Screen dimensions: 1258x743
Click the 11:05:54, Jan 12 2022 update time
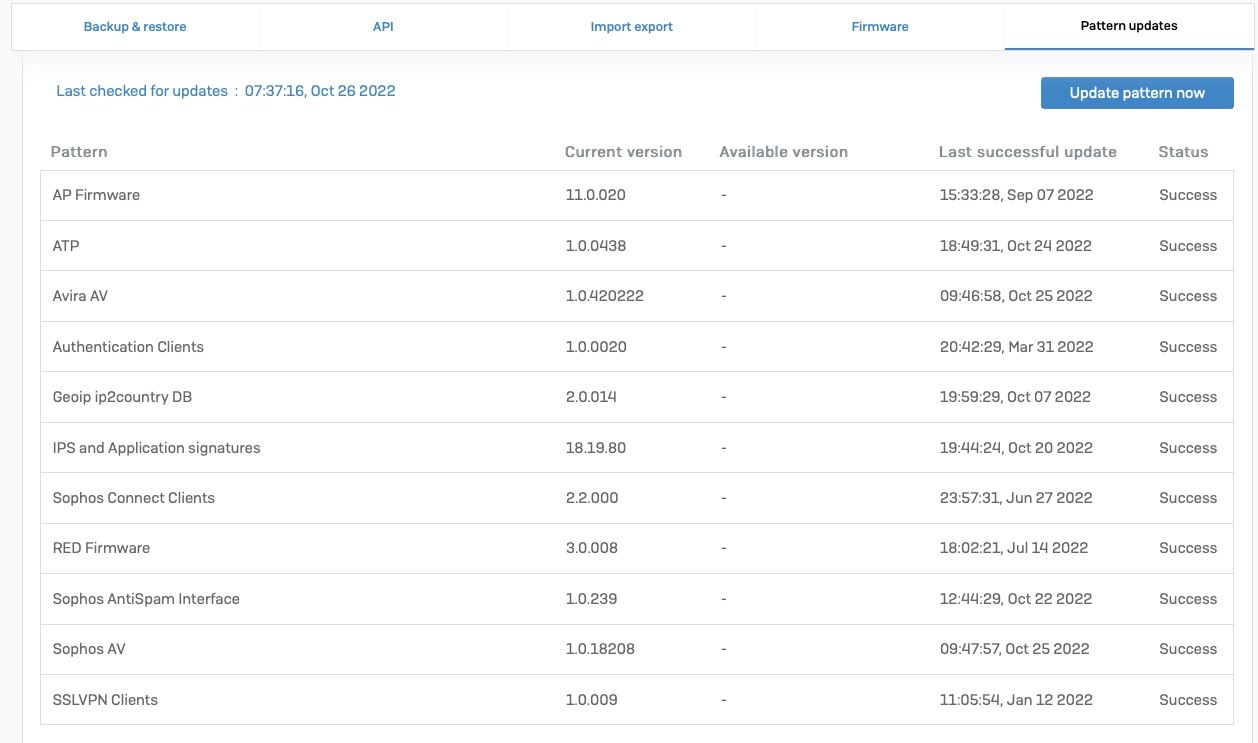coord(1016,700)
